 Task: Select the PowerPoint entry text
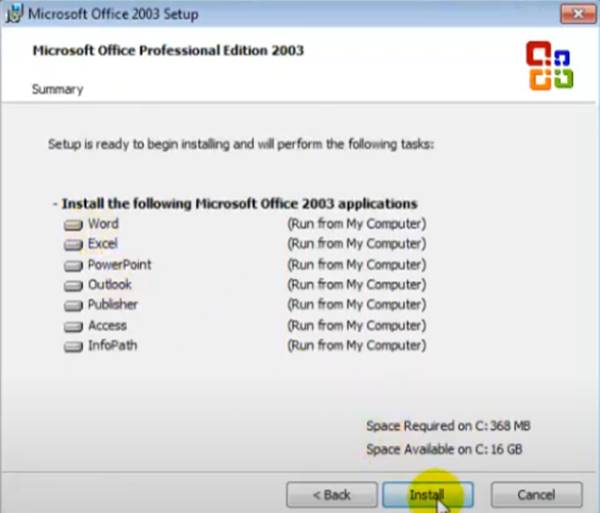tap(120, 264)
